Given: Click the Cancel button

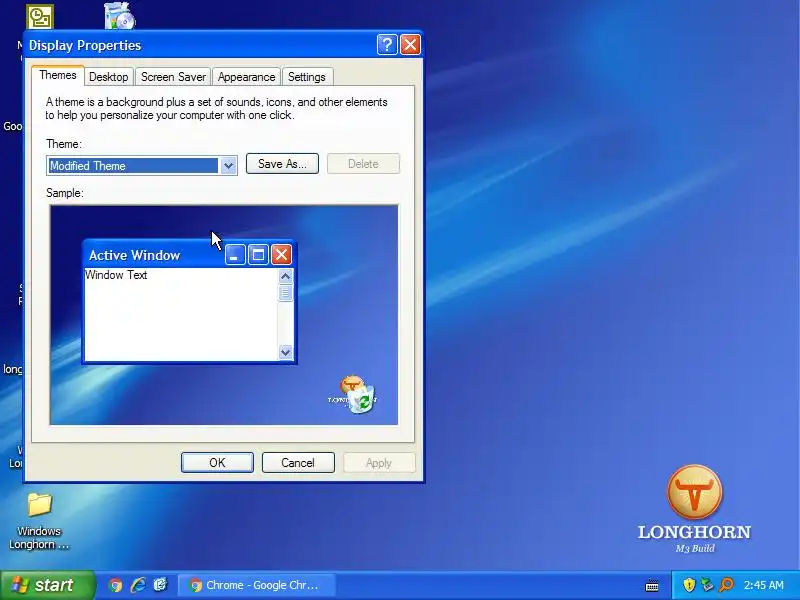Looking at the screenshot, I should coord(298,463).
